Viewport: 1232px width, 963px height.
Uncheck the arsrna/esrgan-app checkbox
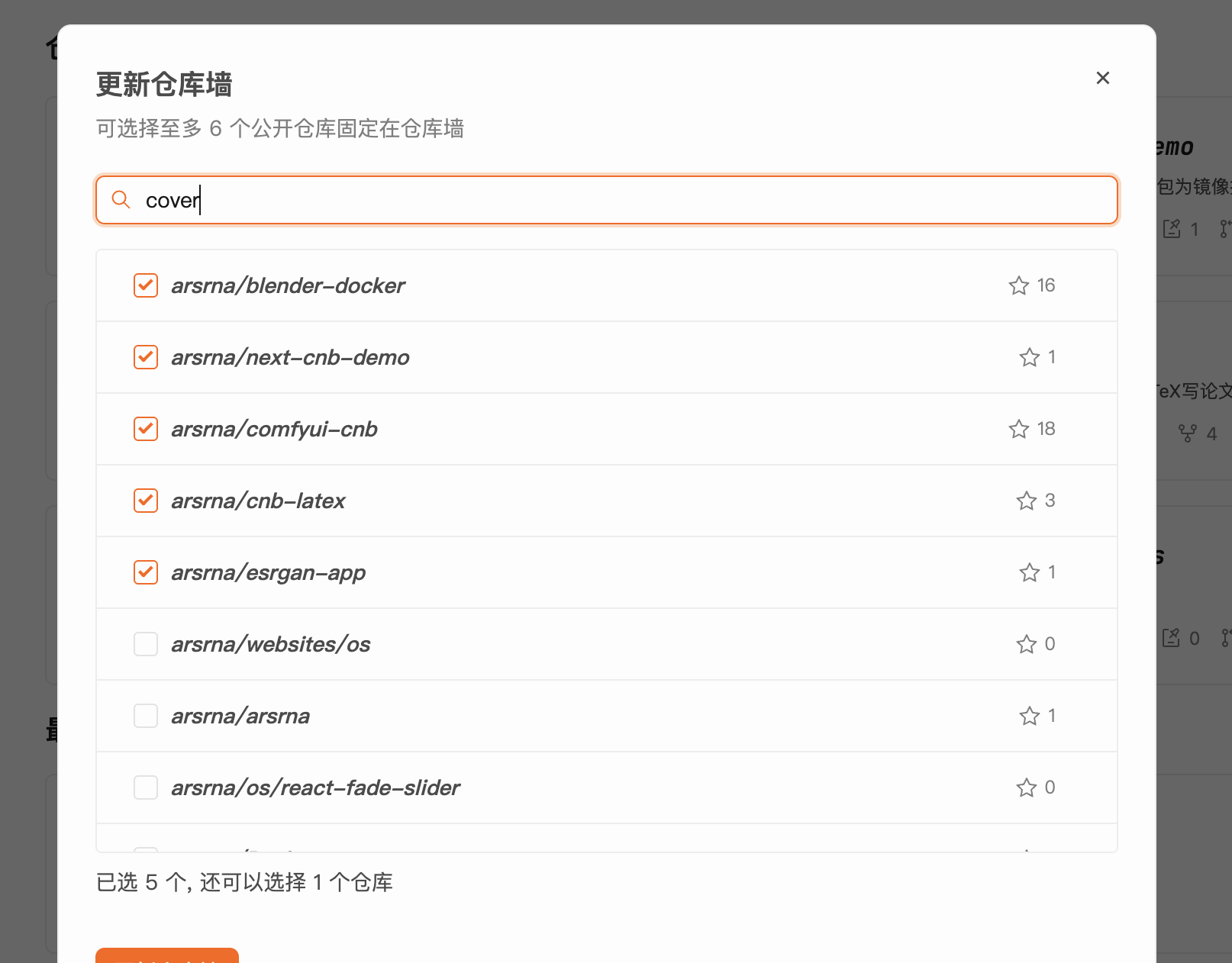pyautogui.click(x=145, y=572)
